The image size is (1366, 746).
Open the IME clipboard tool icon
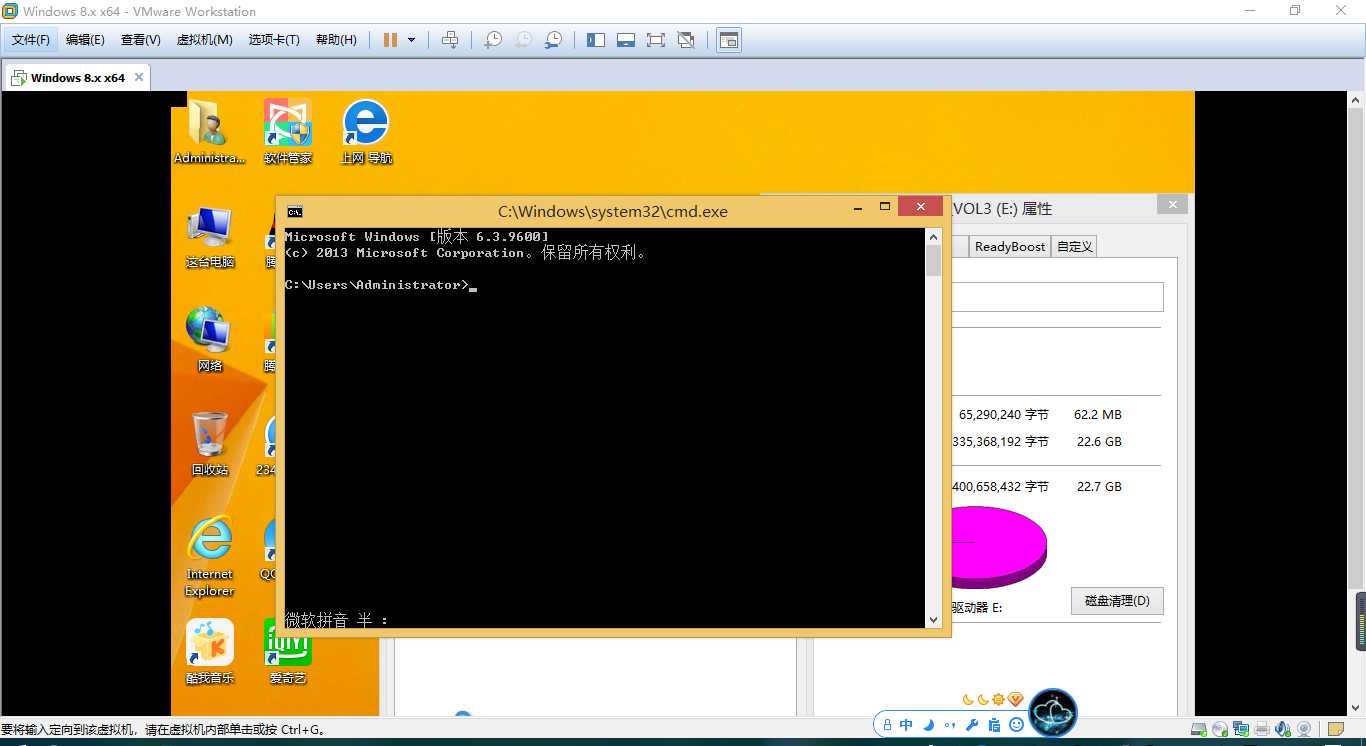(x=994, y=725)
